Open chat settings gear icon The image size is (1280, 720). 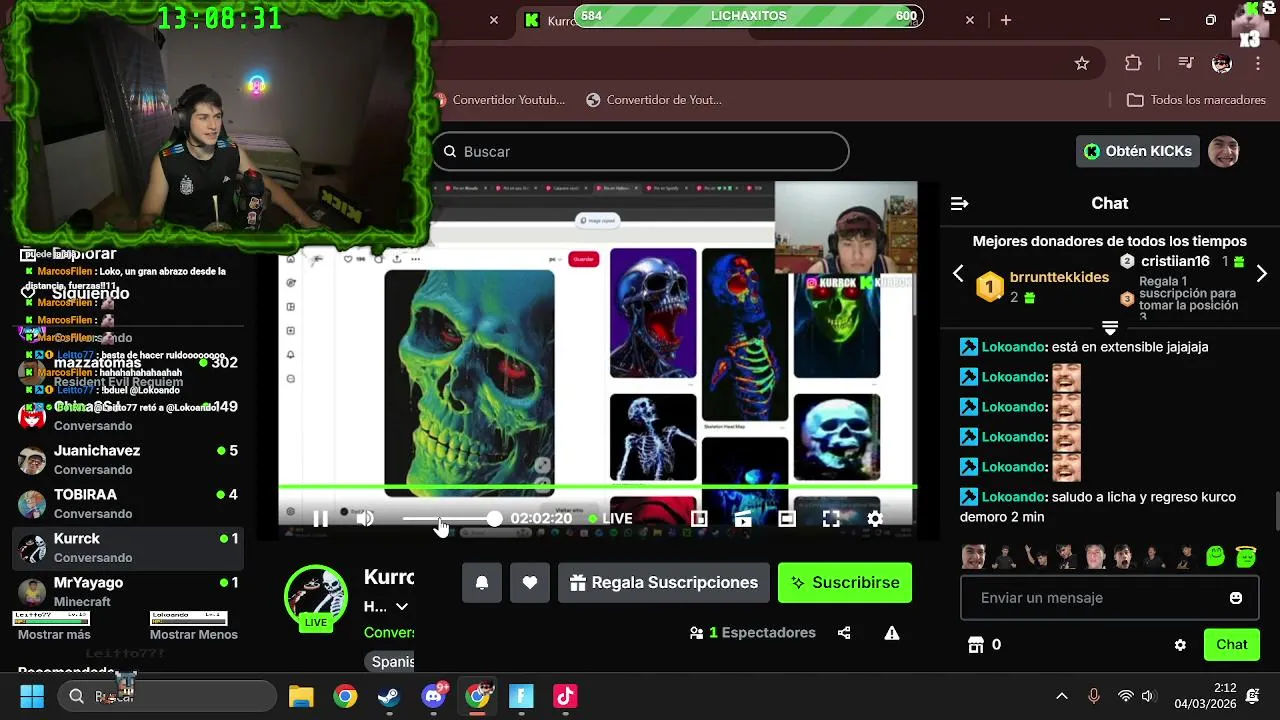1180,645
